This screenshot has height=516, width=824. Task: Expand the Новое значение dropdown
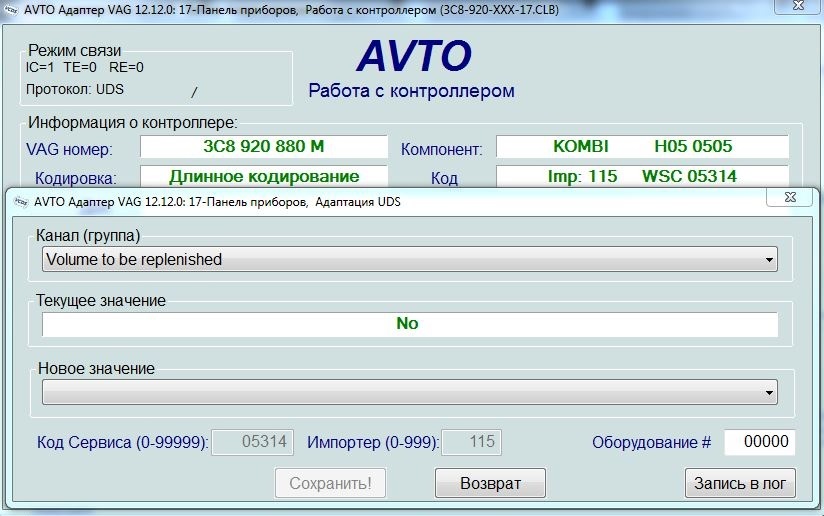pyautogui.click(x=409, y=393)
